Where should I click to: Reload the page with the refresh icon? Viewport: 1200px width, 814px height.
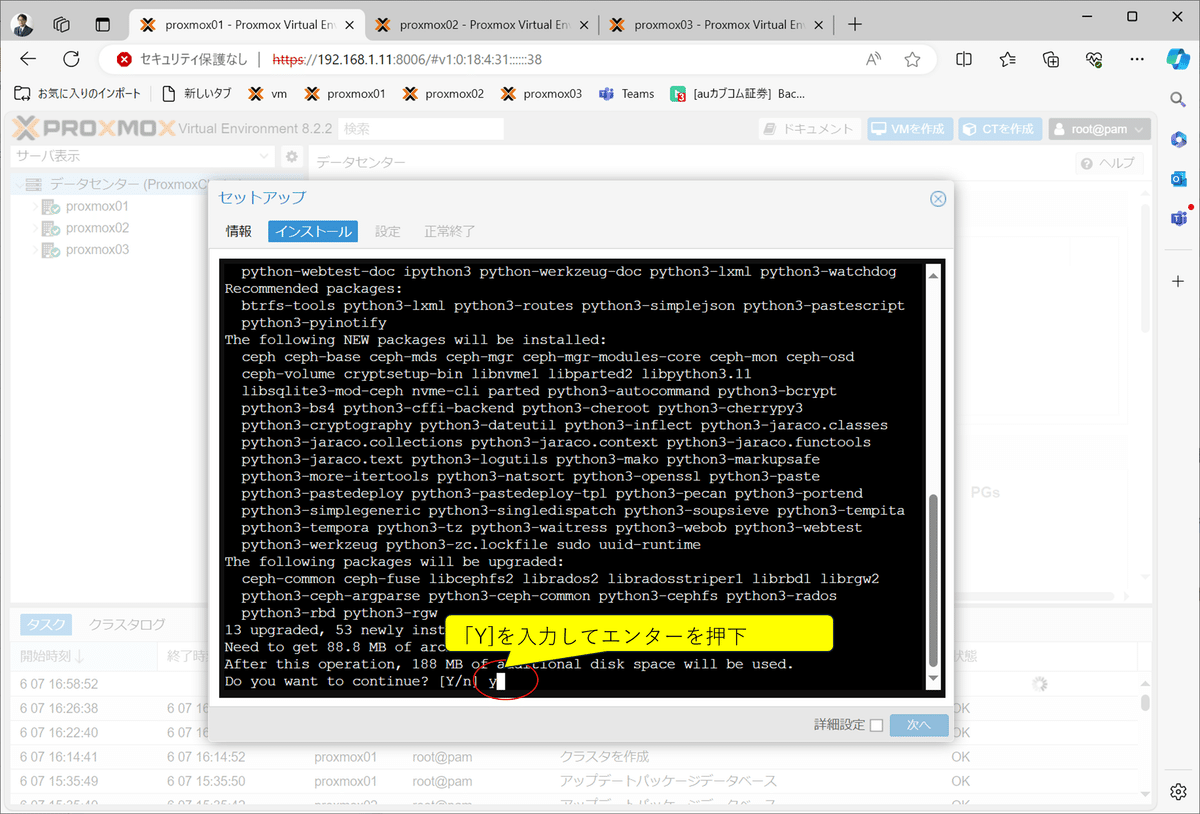click(x=71, y=59)
